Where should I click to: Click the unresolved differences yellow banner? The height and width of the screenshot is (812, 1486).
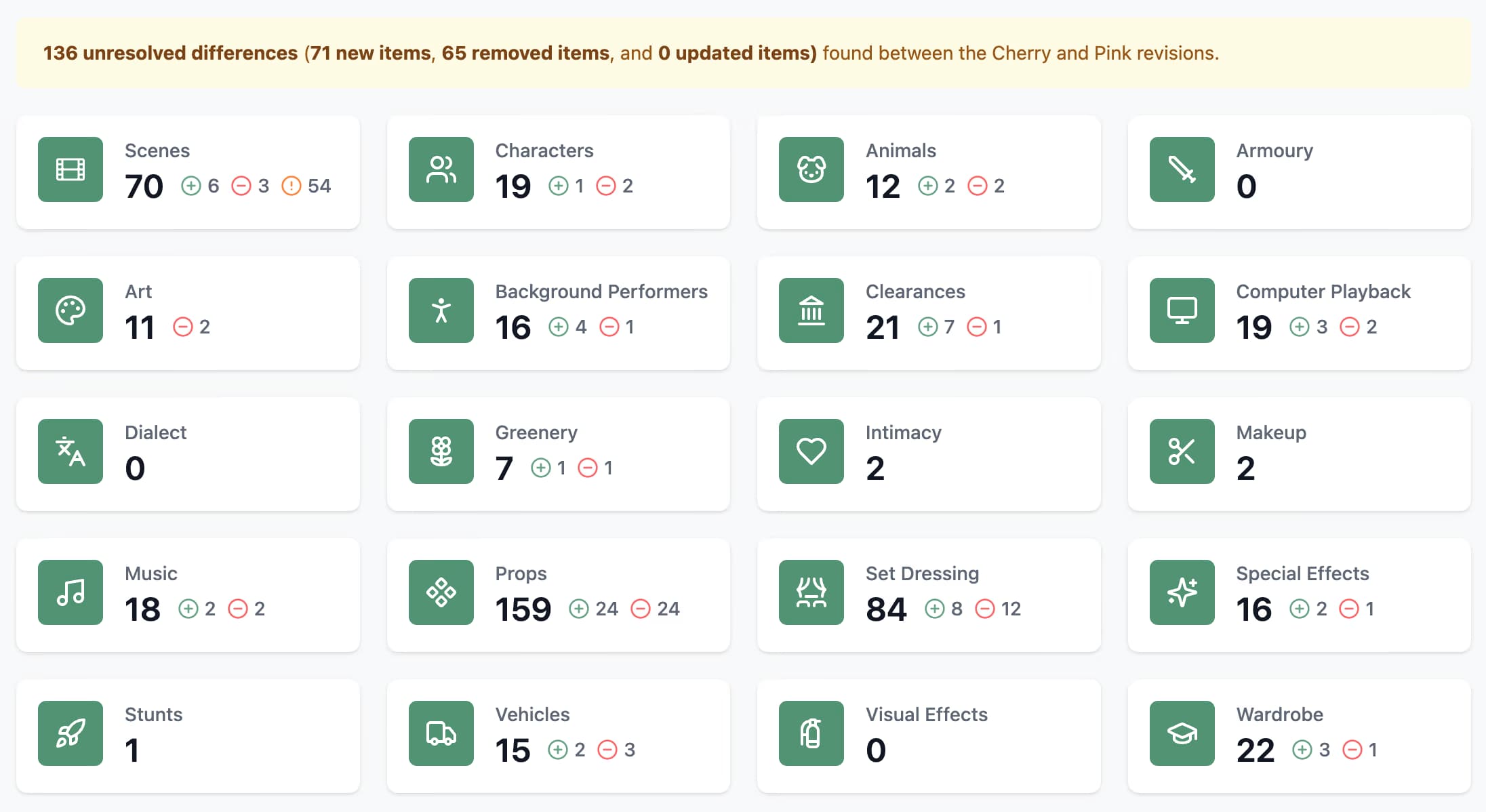(x=743, y=53)
